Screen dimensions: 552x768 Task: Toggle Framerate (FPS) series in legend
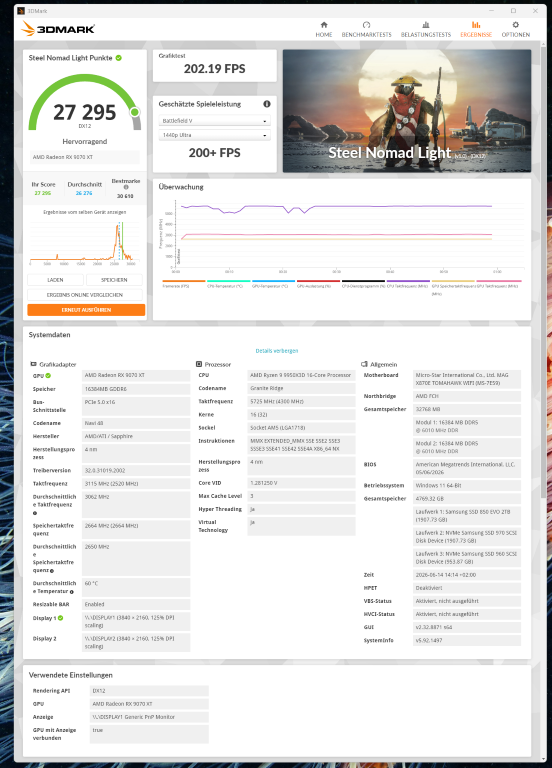coord(184,284)
